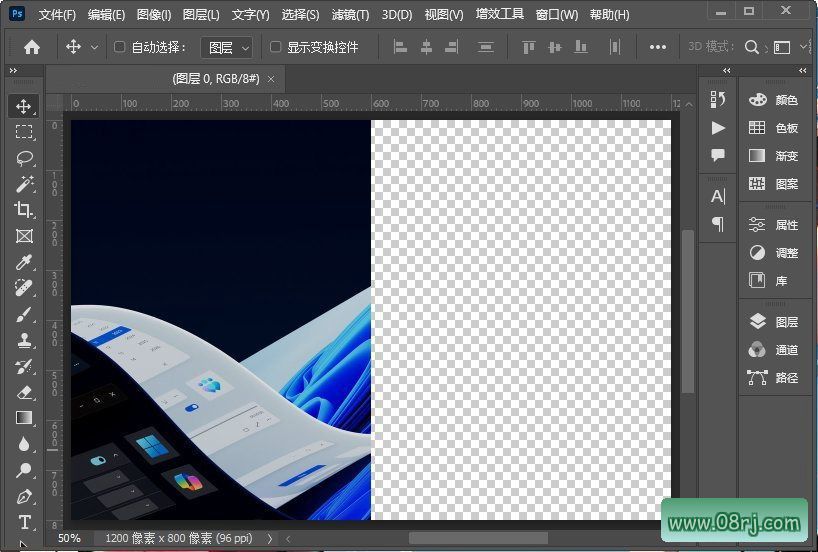The width and height of the screenshot is (818, 552).
Task: Click the Search magnifier icon
Action: [x=751, y=47]
